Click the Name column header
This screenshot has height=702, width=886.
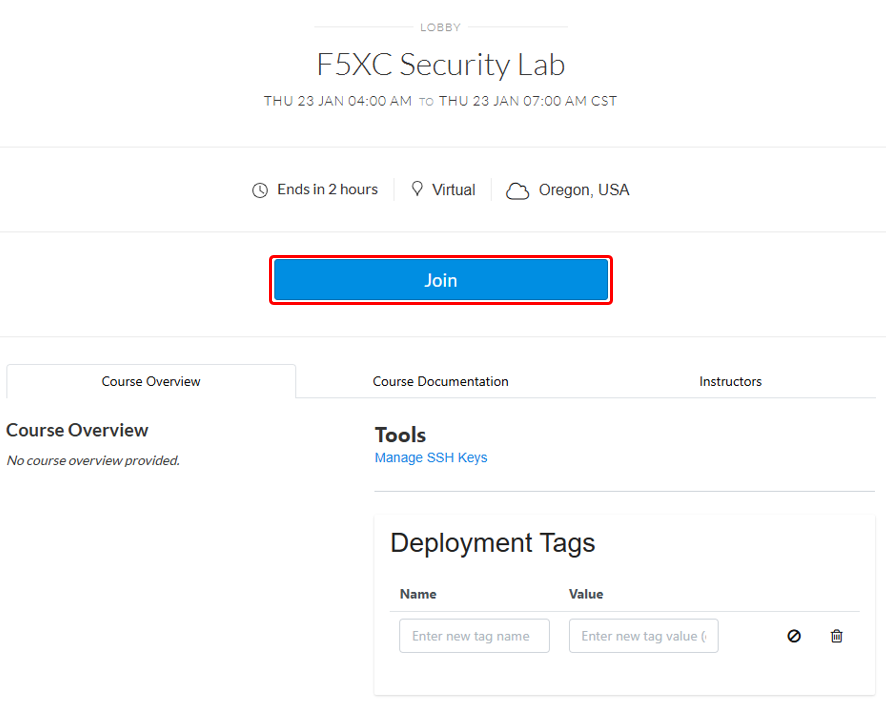(x=418, y=594)
